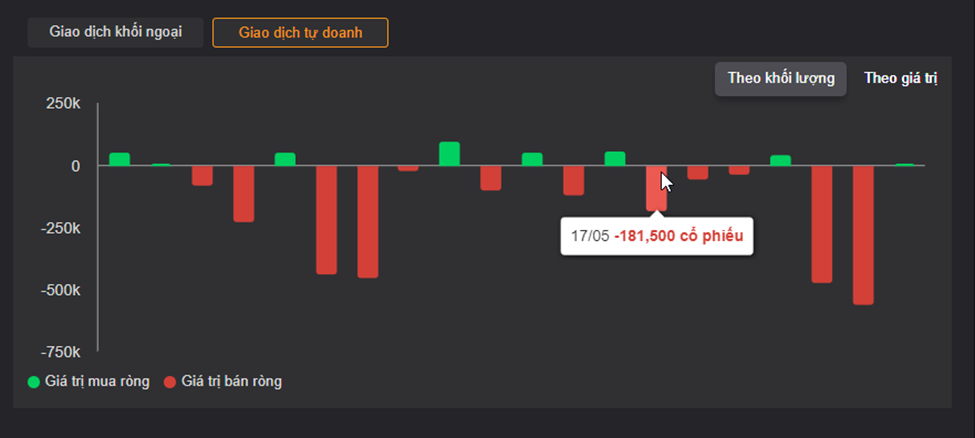The width and height of the screenshot is (975, 438).
Task: Click tiny red bar before tallest green bar
Action: (x=408, y=169)
